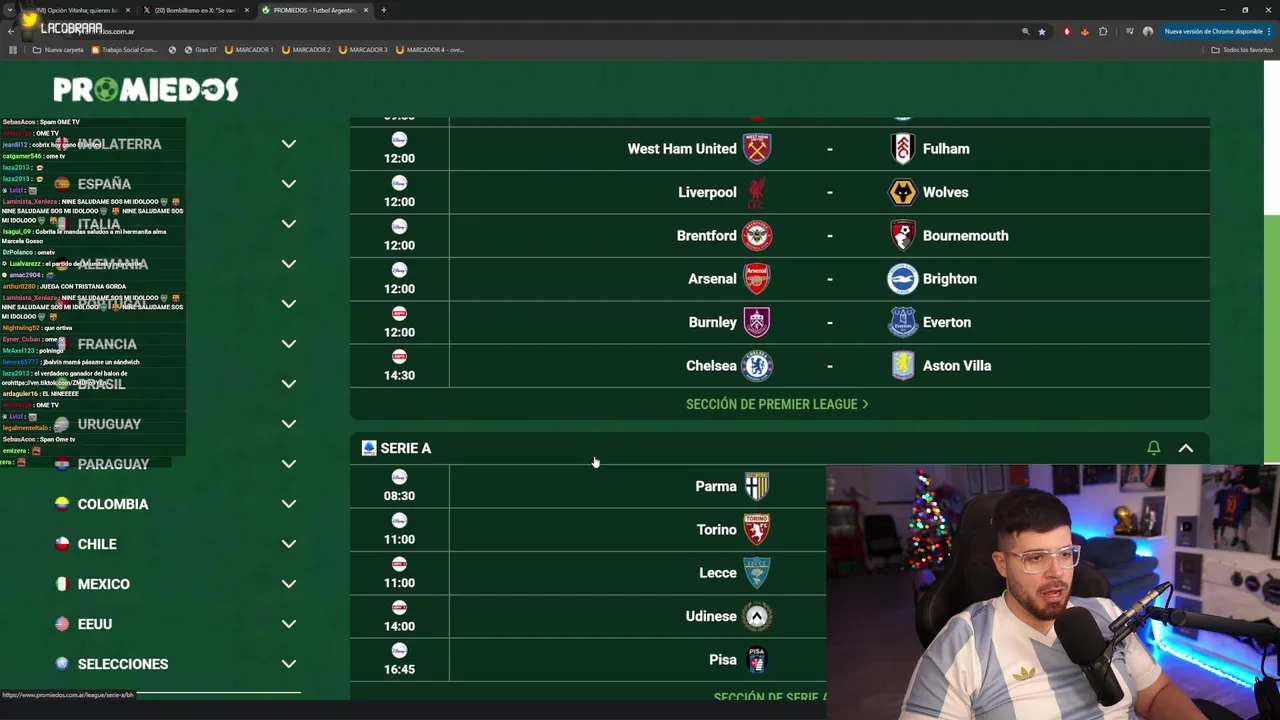
Task: Open Sección de Premier League link
Action: tap(777, 404)
